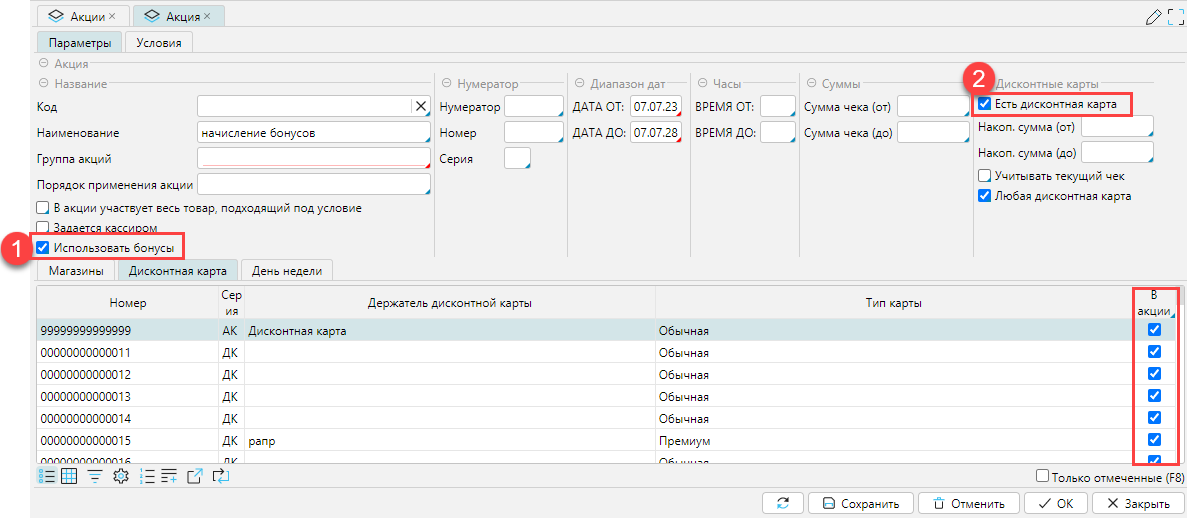
Task: Switch to the Условия tab
Action: (159, 42)
